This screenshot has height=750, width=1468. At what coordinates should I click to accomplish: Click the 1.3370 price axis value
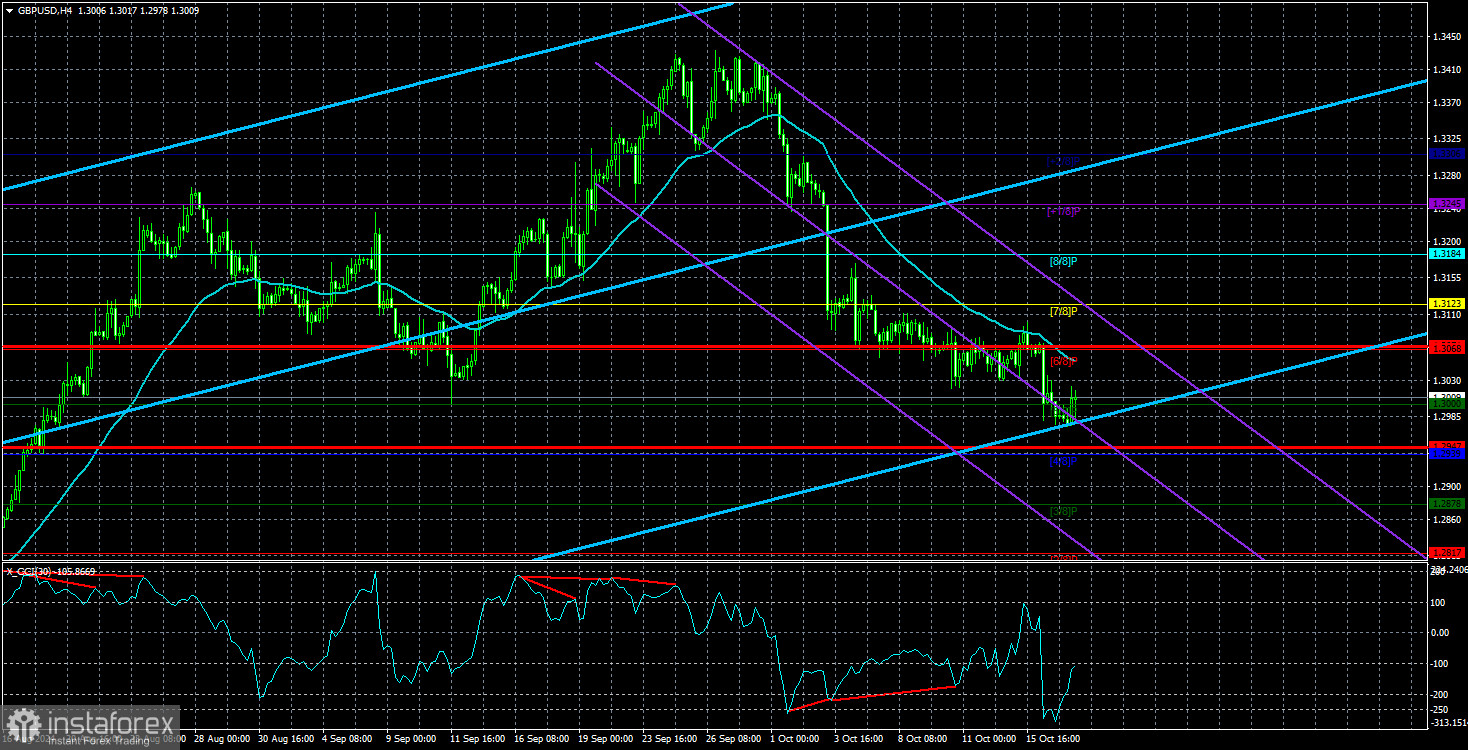1447,103
